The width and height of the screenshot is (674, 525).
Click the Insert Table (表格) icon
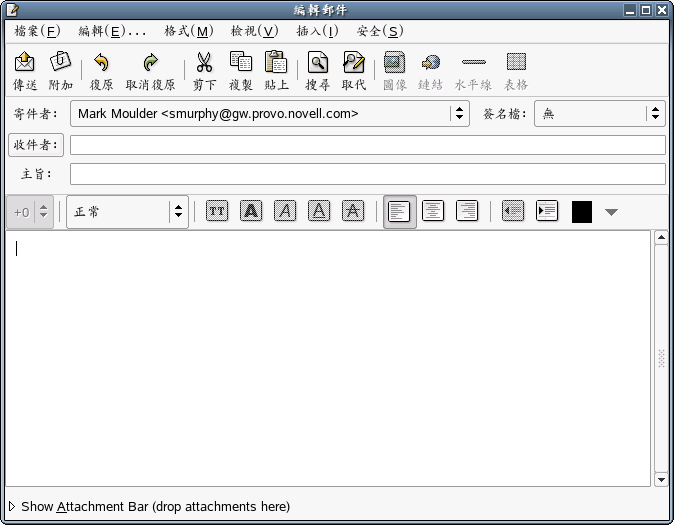516,61
